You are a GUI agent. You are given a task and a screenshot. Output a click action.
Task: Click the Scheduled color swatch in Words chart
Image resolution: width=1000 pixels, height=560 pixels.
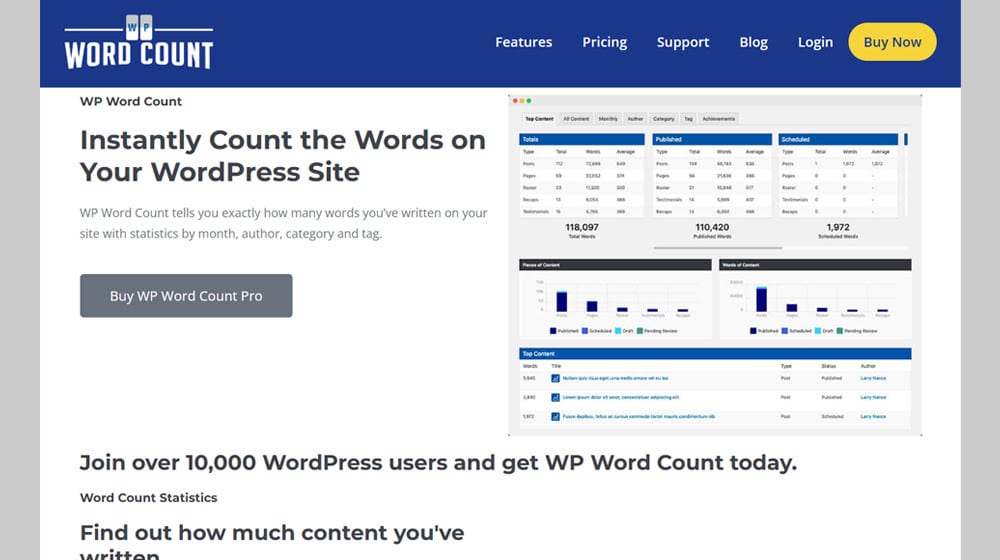click(788, 330)
